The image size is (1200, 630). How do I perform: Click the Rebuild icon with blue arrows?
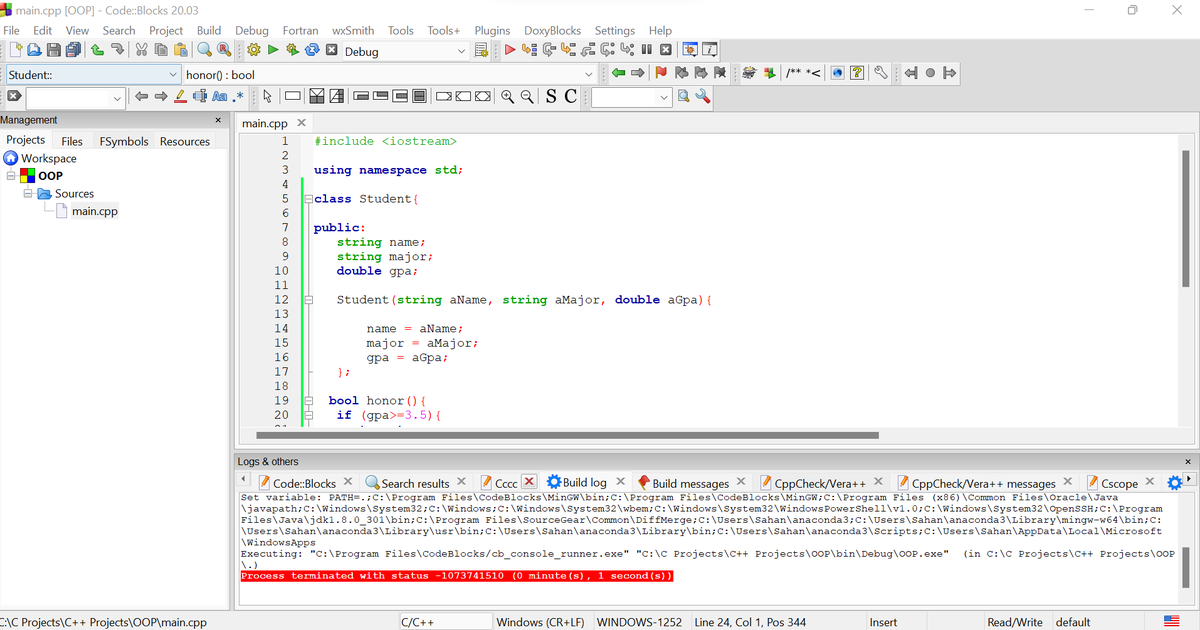pos(312,50)
